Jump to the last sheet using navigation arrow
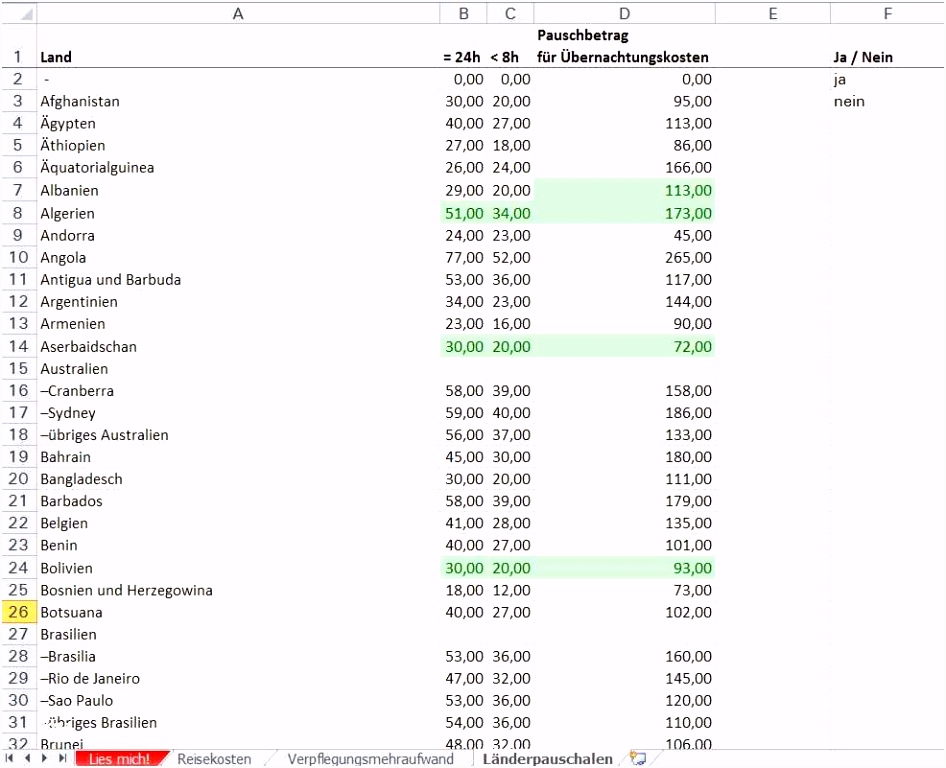Viewport: 946px width, 768px height. click(62, 758)
